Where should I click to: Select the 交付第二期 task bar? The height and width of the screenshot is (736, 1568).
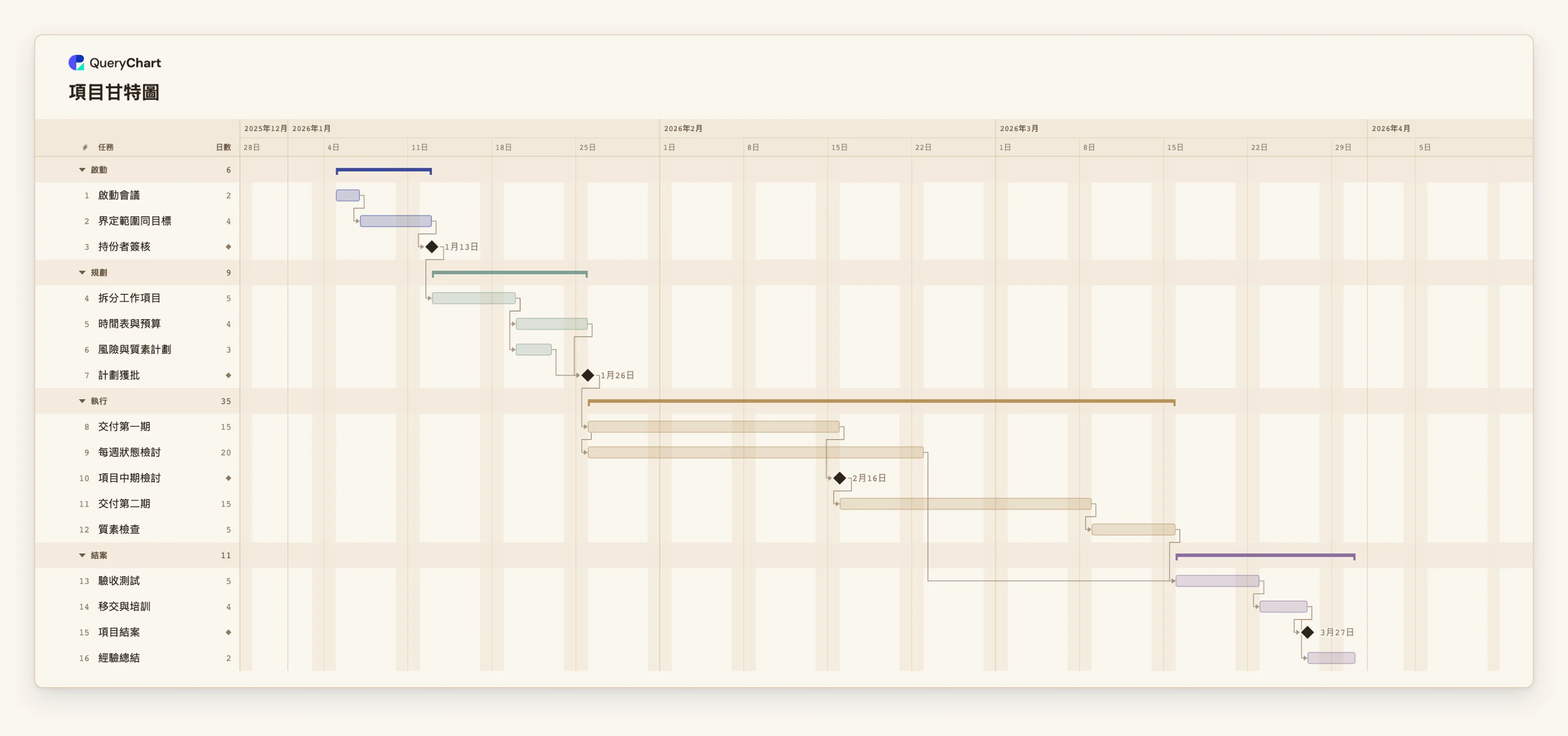tap(965, 504)
